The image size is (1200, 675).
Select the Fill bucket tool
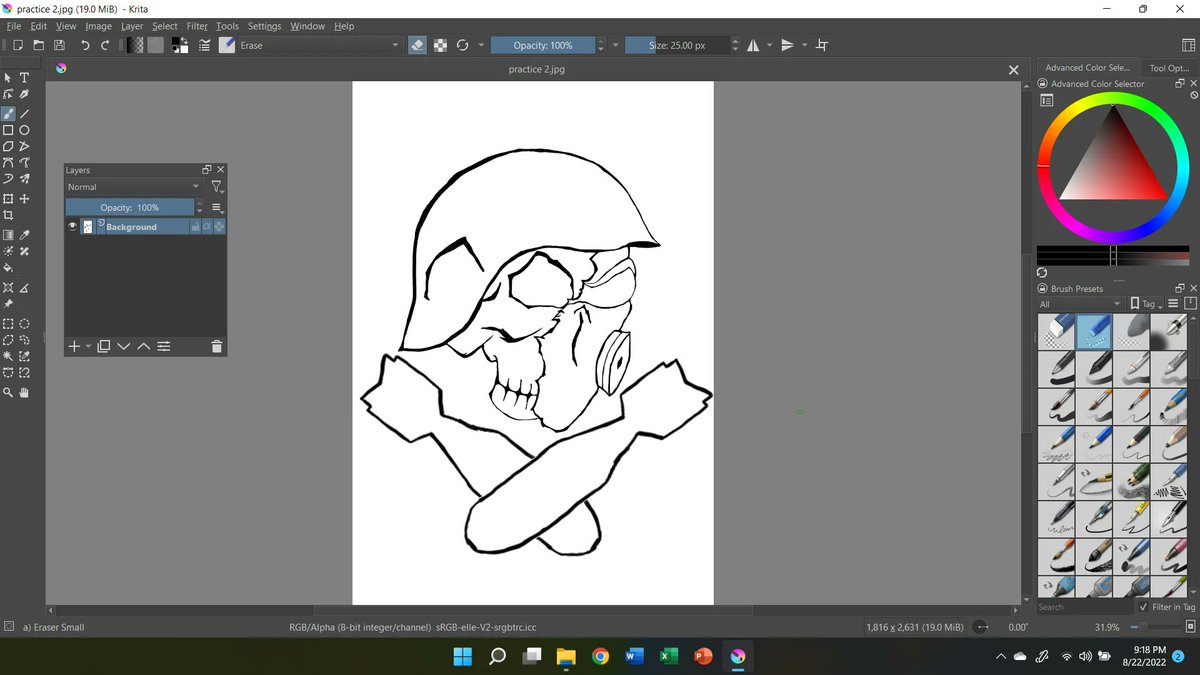(8, 268)
